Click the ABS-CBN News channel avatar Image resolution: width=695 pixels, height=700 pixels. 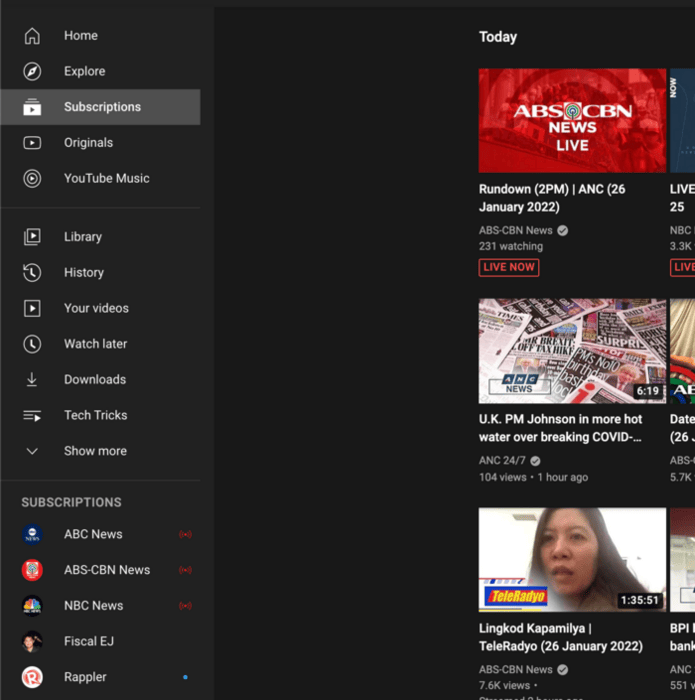coord(32,570)
